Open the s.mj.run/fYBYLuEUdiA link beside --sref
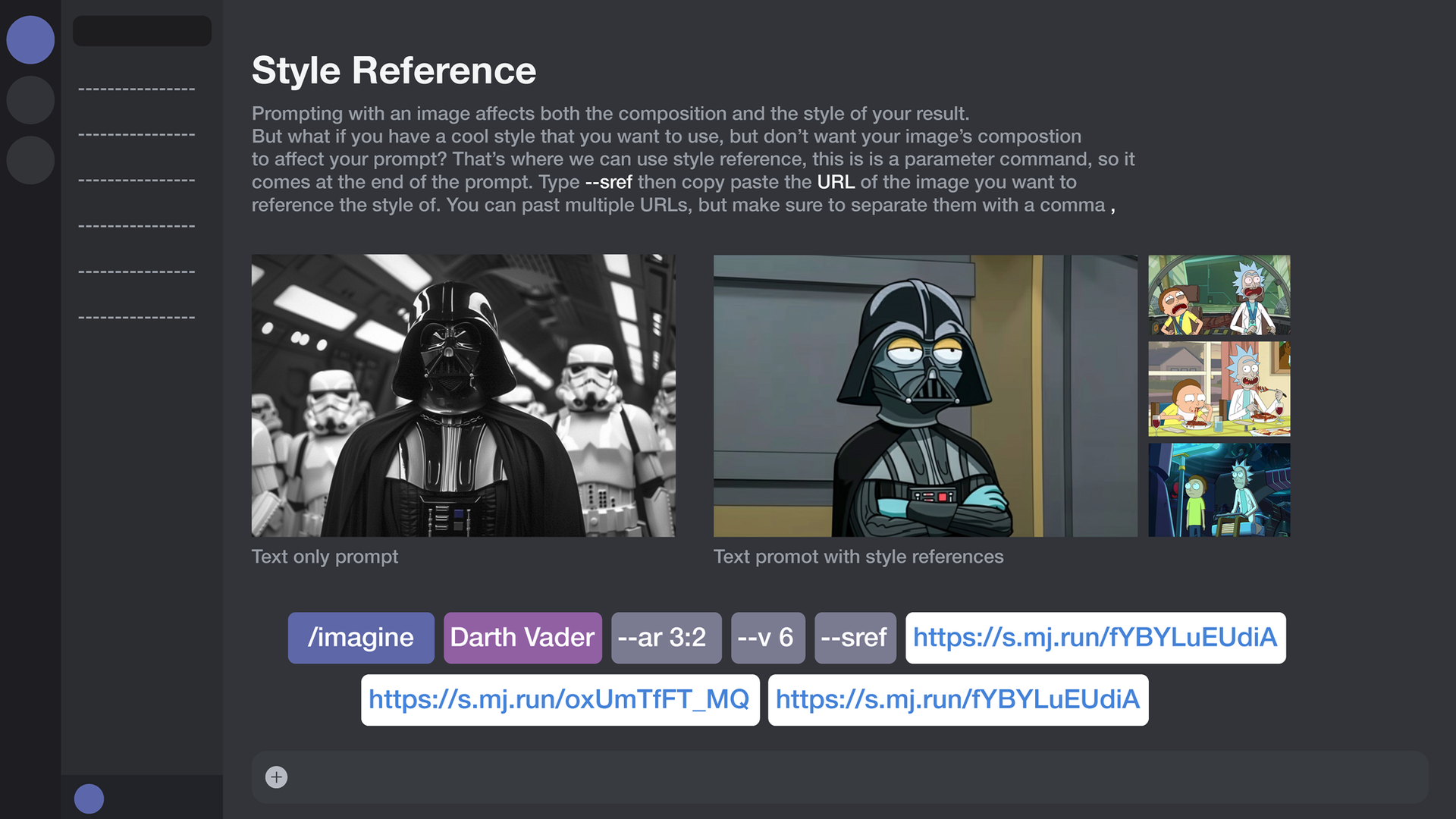The image size is (1456, 819). click(1096, 638)
